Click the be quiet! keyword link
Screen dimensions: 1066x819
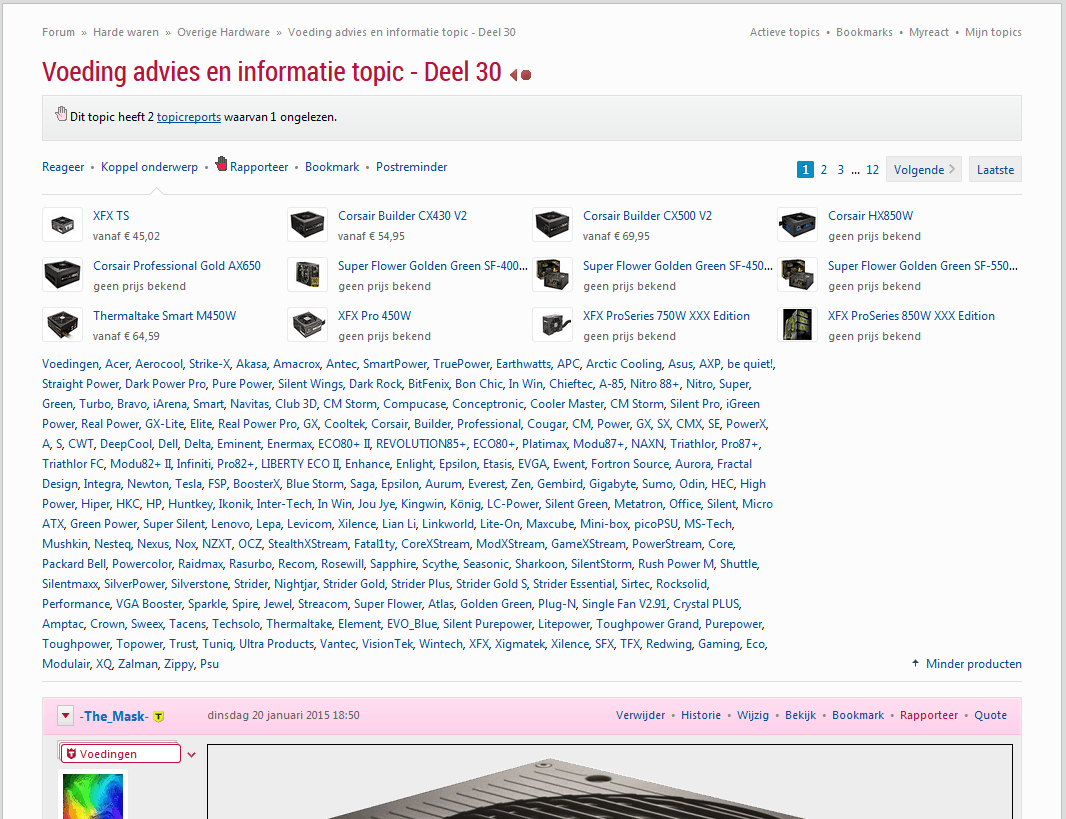tap(750, 364)
